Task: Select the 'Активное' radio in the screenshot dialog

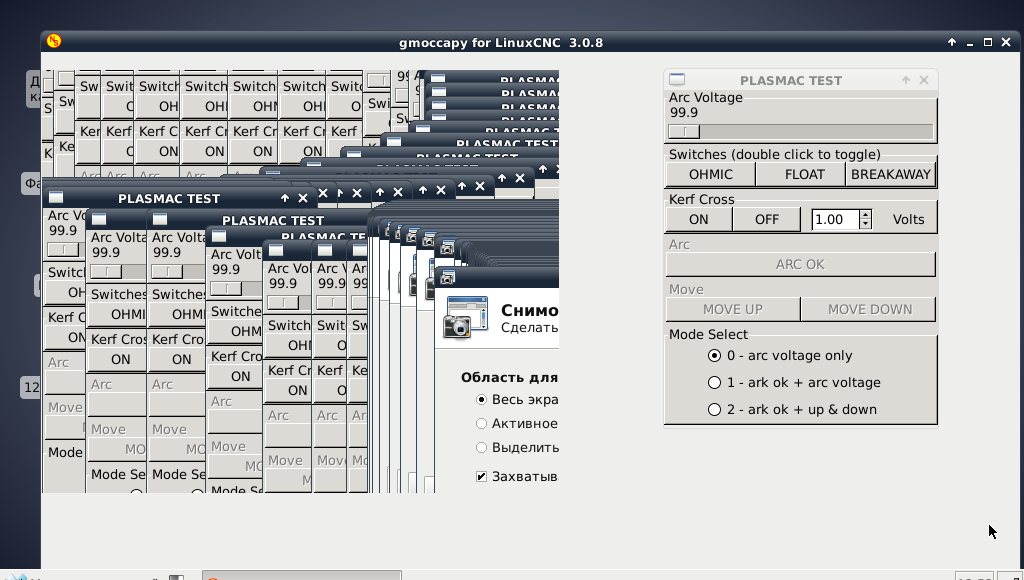Action: 481,424
